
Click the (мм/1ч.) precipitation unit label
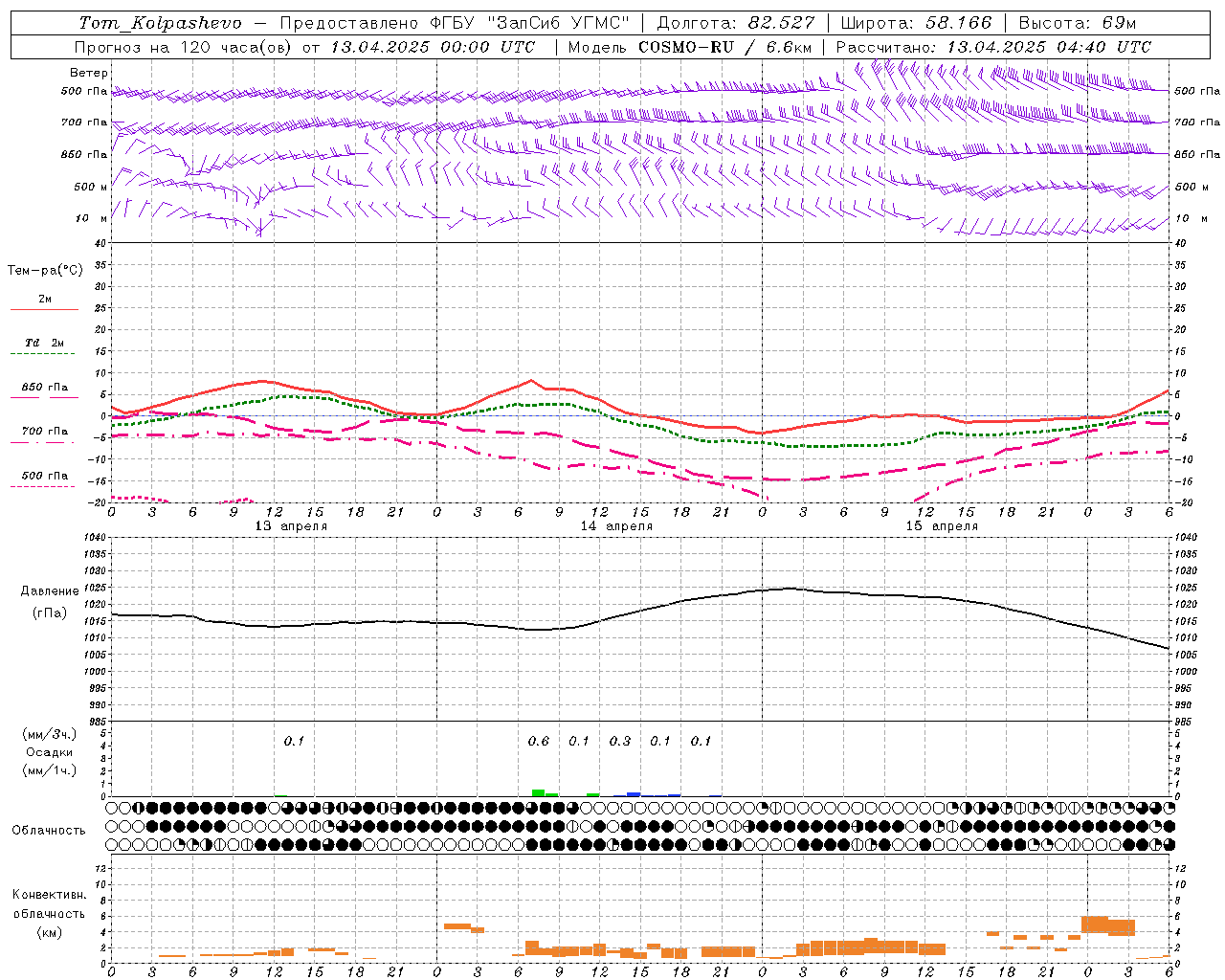pos(50,770)
